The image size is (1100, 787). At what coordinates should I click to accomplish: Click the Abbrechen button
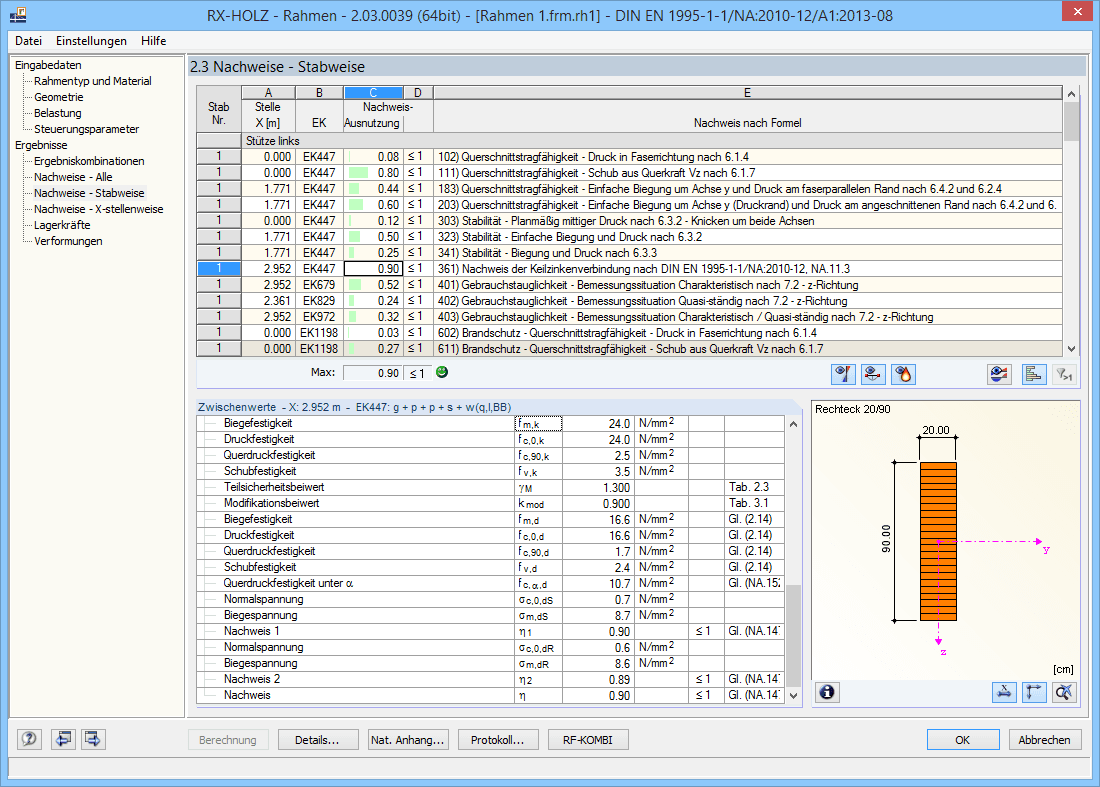(1045, 740)
